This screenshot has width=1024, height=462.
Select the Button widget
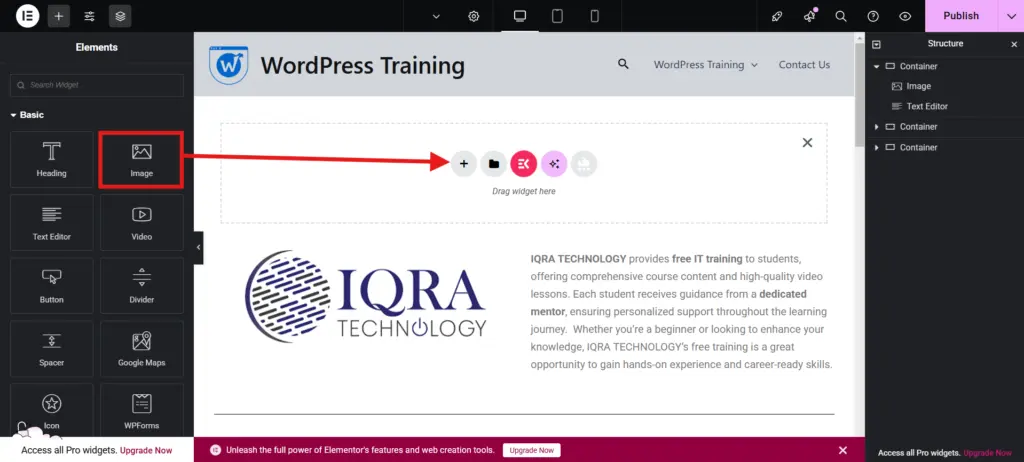[52, 286]
